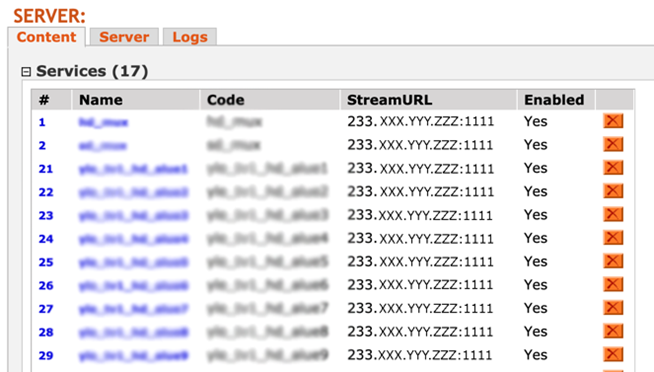Open the service number 23 link
Viewport: 654px width, 372px height.
click(x=46, y=216)
